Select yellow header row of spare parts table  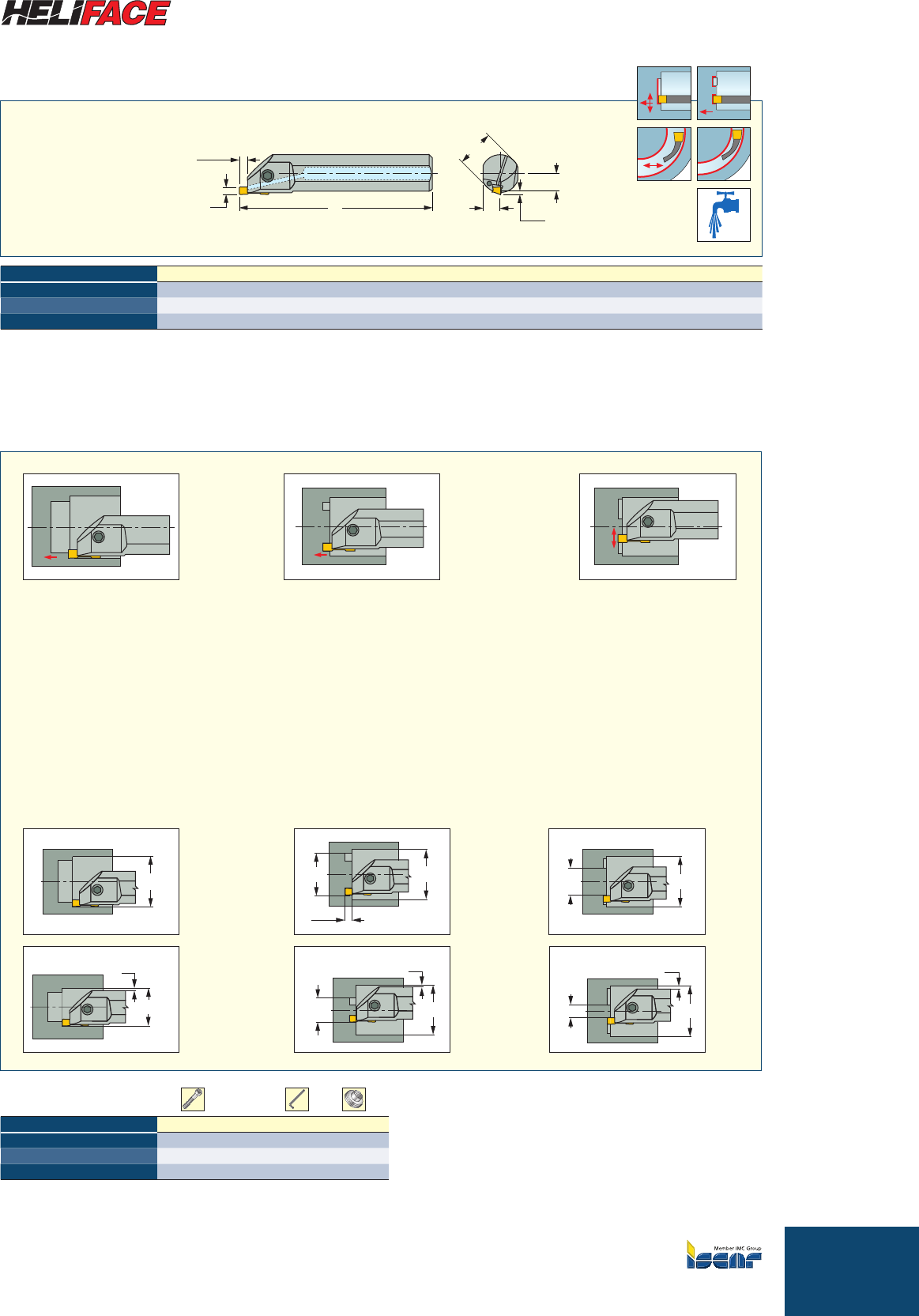tap(273, 1124)
